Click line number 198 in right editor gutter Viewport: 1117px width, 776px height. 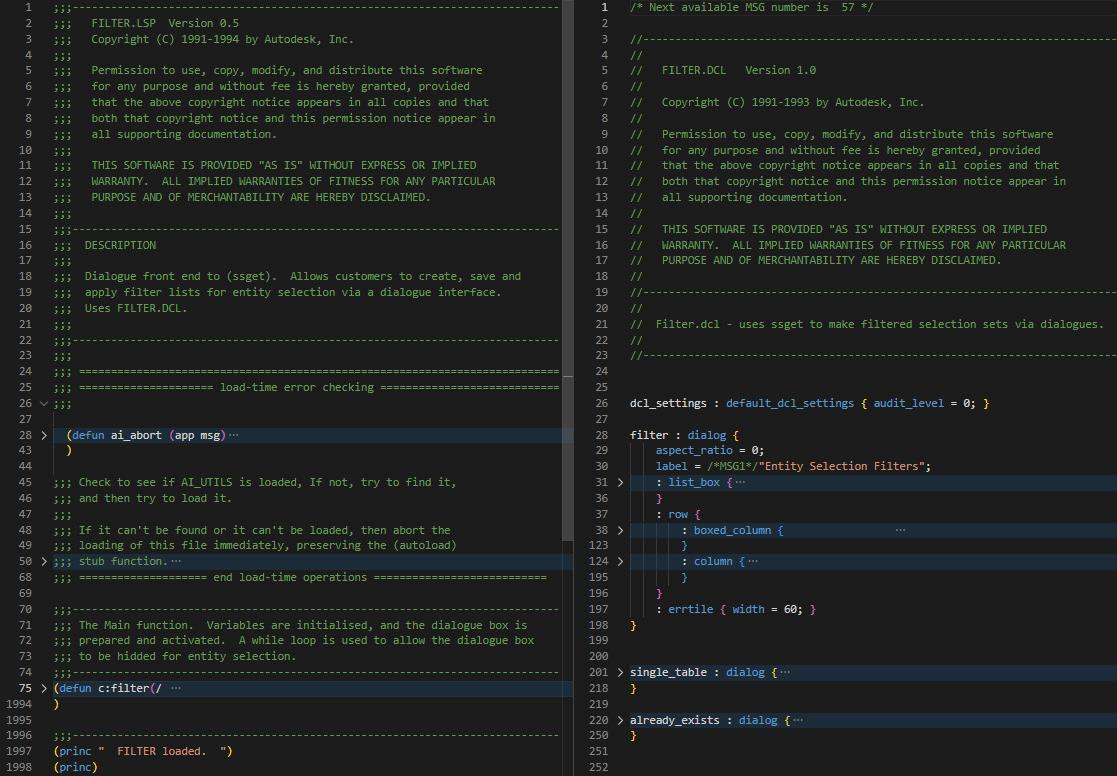pos(598,625)
